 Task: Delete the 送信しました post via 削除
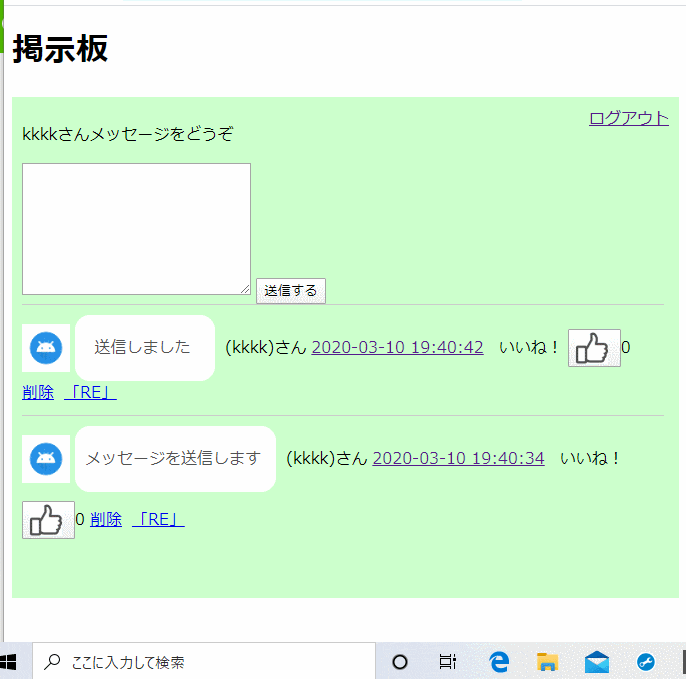(x=38, y=392)
